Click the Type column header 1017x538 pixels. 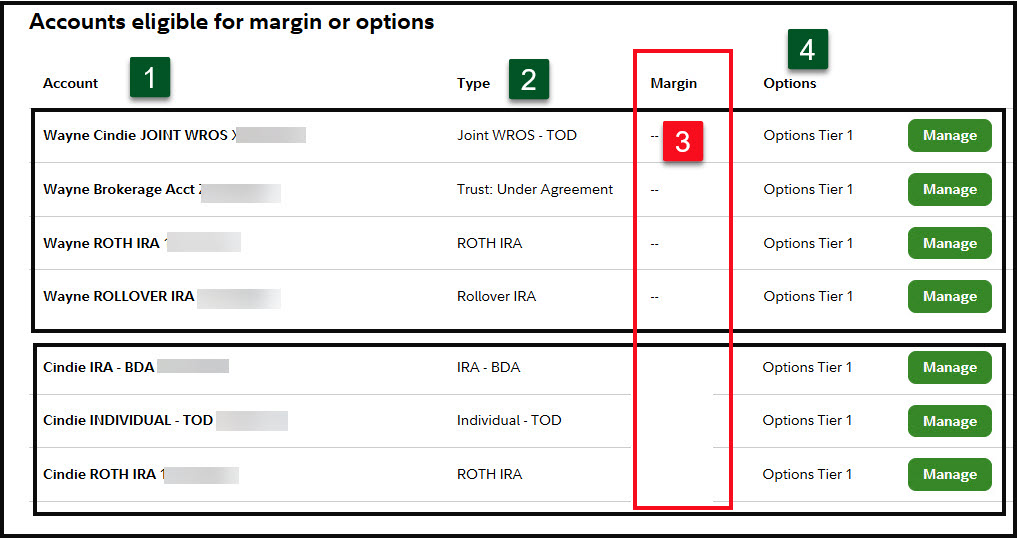(x=473, y=83)
